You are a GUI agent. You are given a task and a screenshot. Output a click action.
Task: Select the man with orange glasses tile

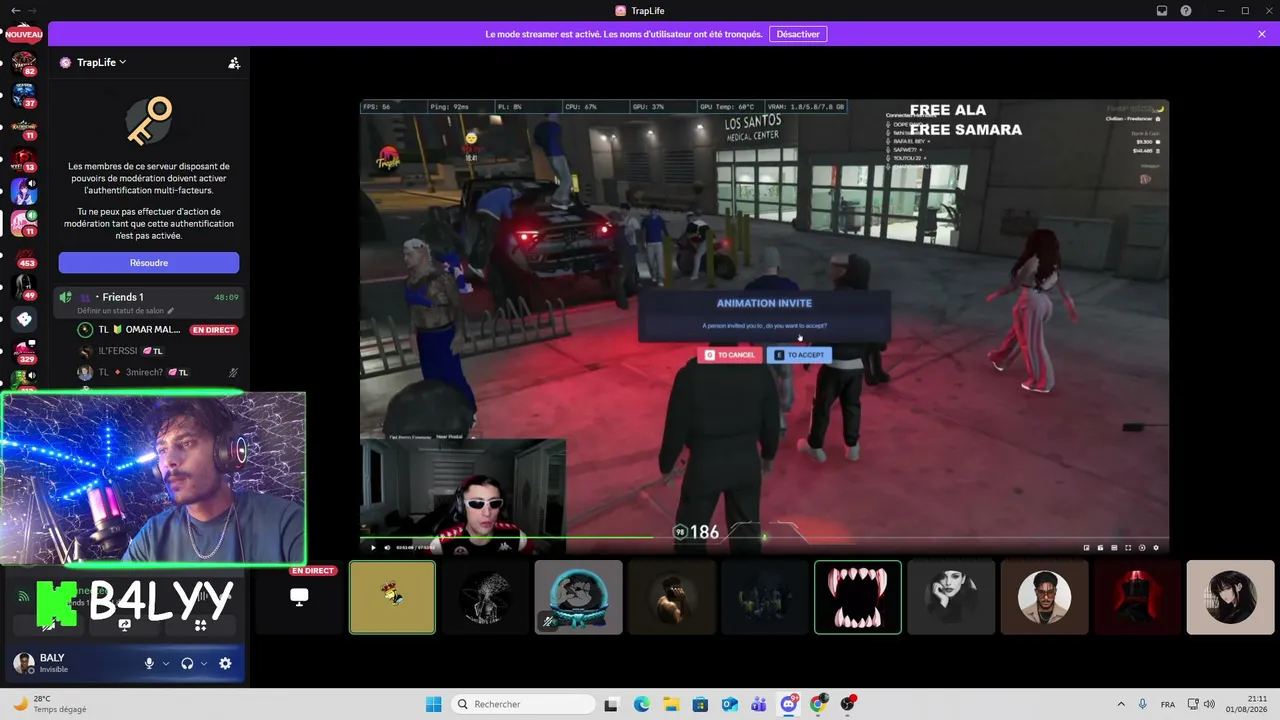click(1044, 597)
